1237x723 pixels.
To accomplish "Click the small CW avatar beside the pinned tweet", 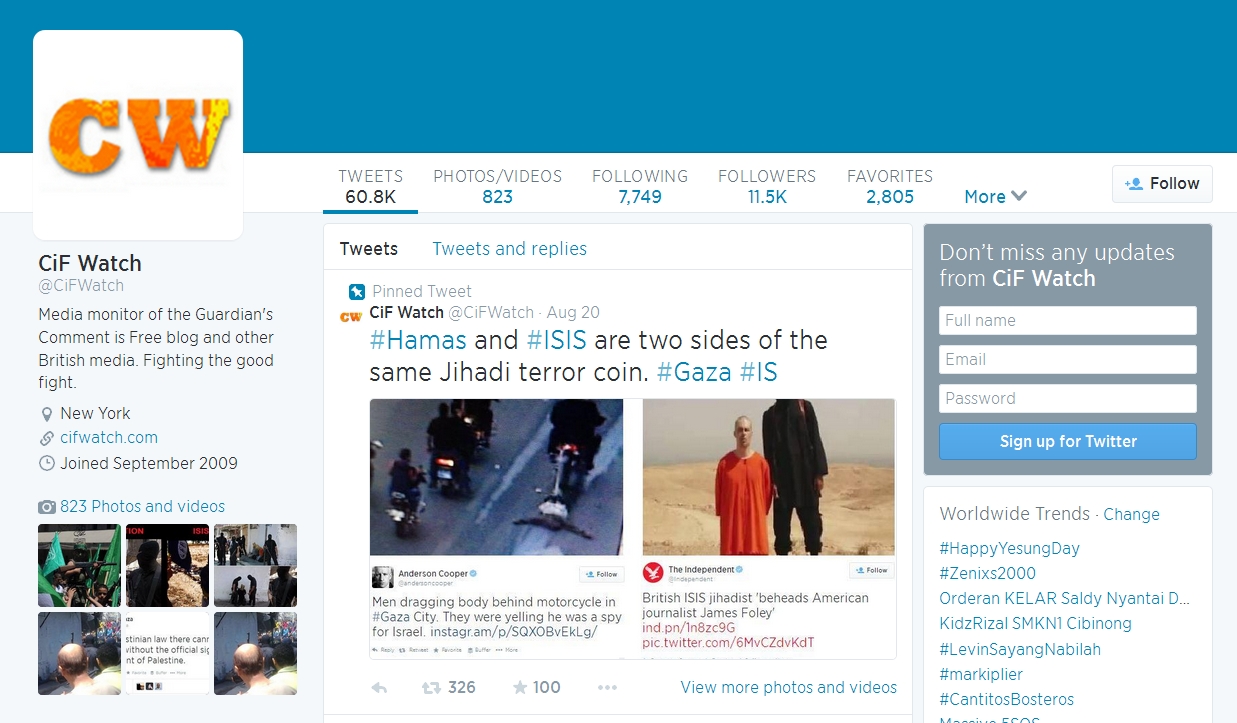I will 350,316.
